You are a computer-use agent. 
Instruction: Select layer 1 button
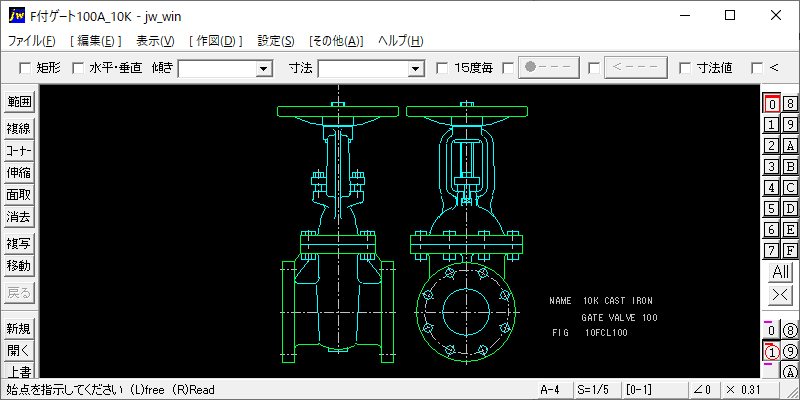coord(772,124)
